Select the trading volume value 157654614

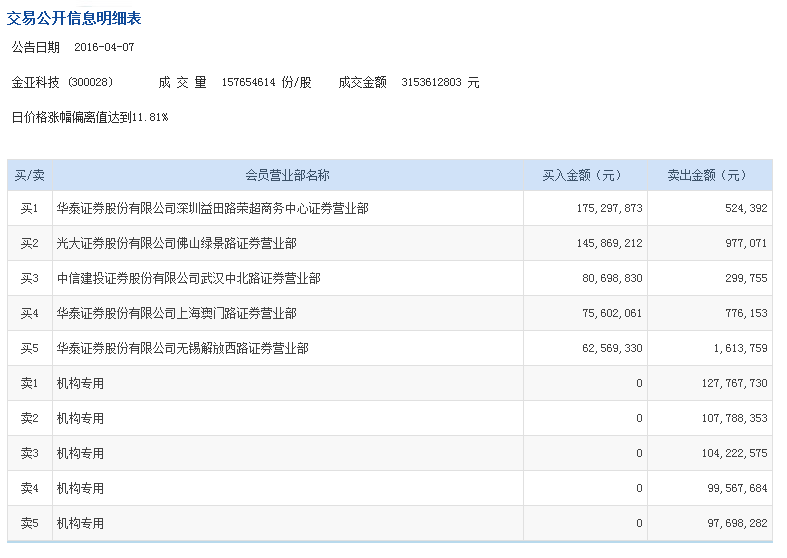click(x=248, y=82)
